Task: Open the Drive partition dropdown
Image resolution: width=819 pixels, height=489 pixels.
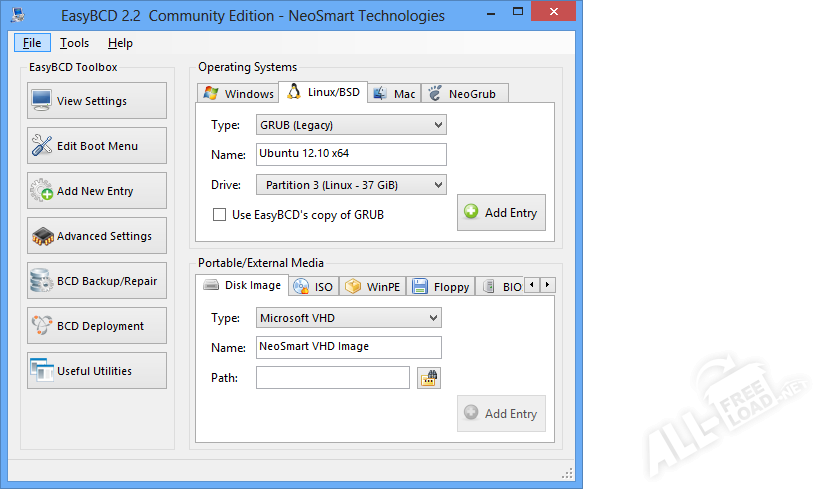Action: tap(350, 185)
